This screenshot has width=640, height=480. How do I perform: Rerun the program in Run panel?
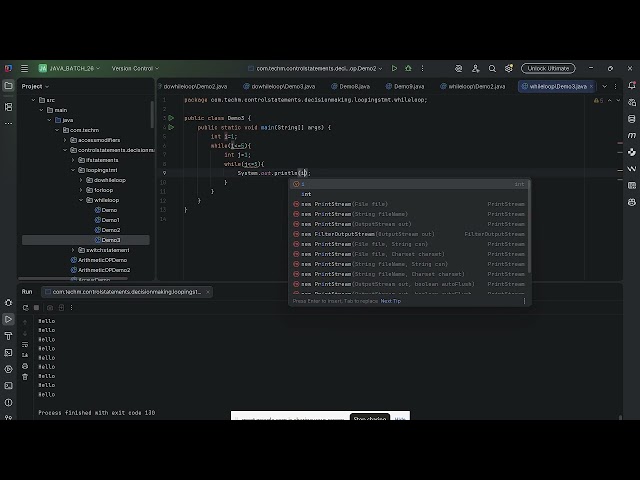point(26,308)
